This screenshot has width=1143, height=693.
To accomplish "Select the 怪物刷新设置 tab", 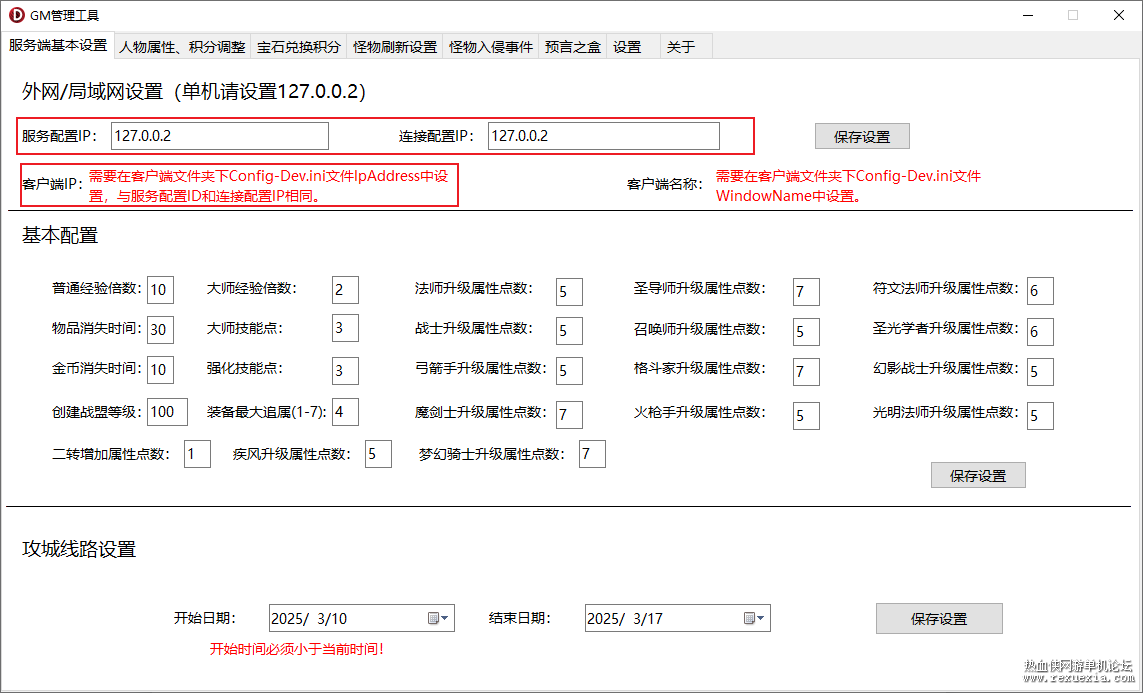I will (x=394, y=47).
